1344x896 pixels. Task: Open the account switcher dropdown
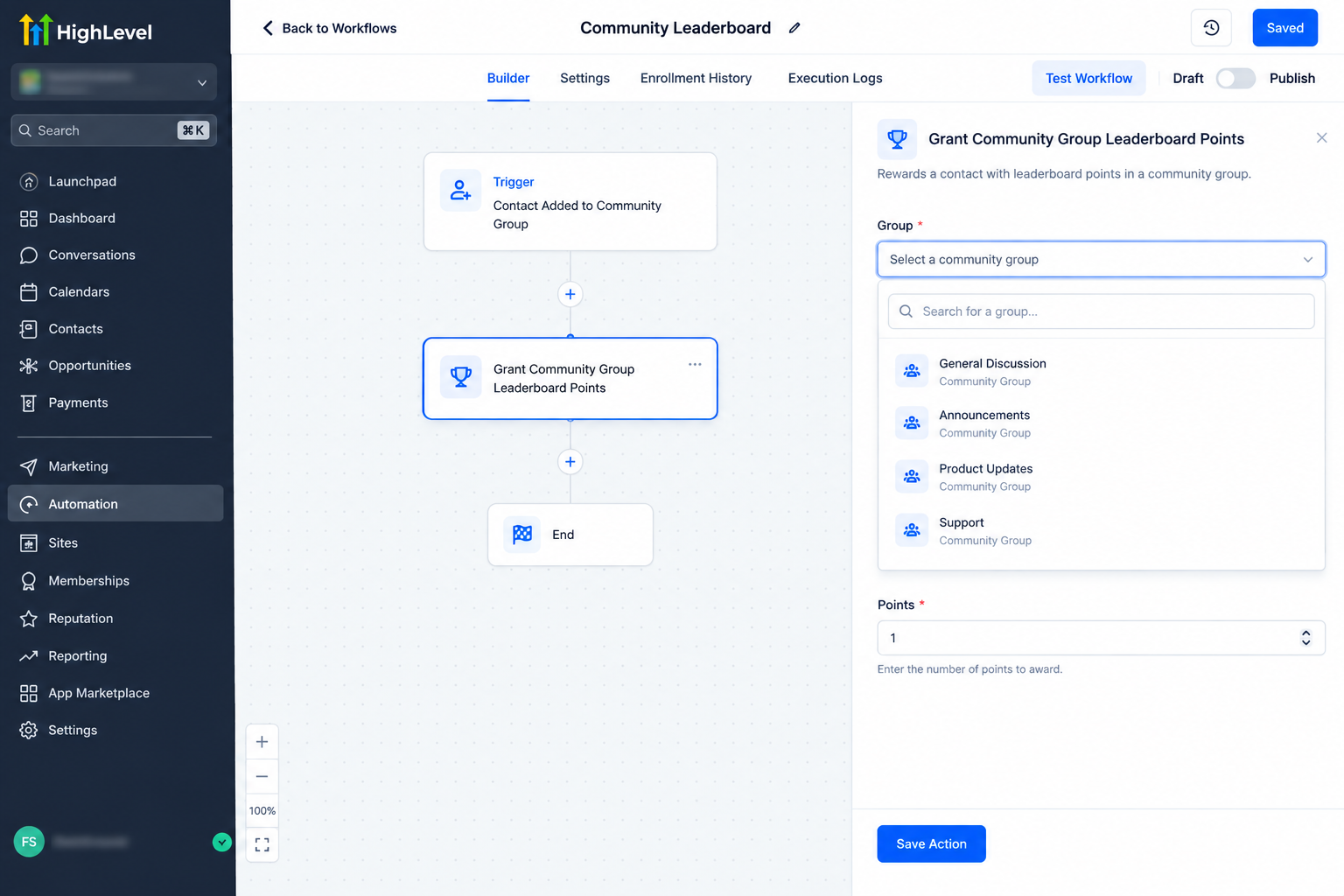pos(114,82)
